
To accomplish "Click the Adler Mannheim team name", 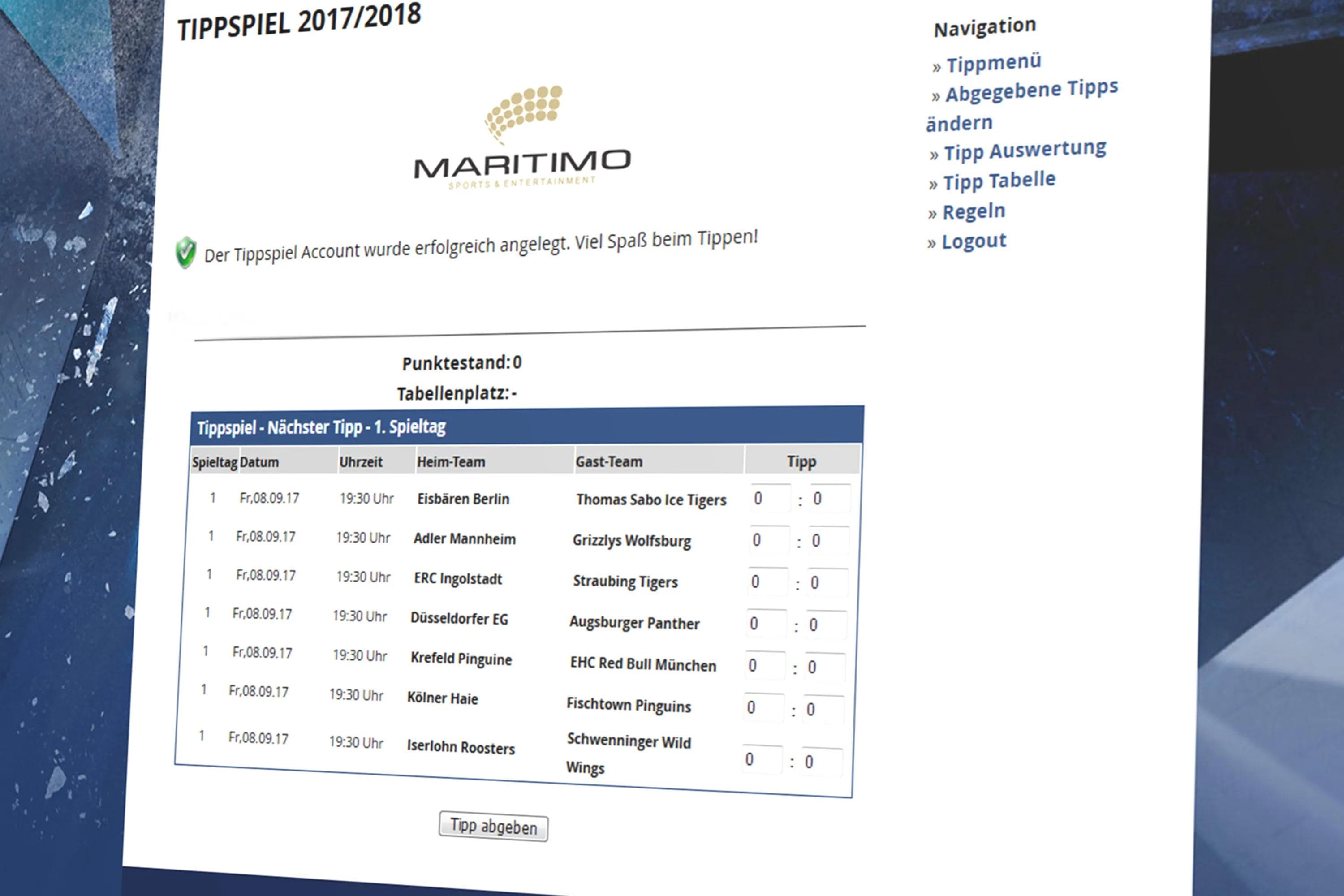I will pyautogui.click(x=465, y=539).
